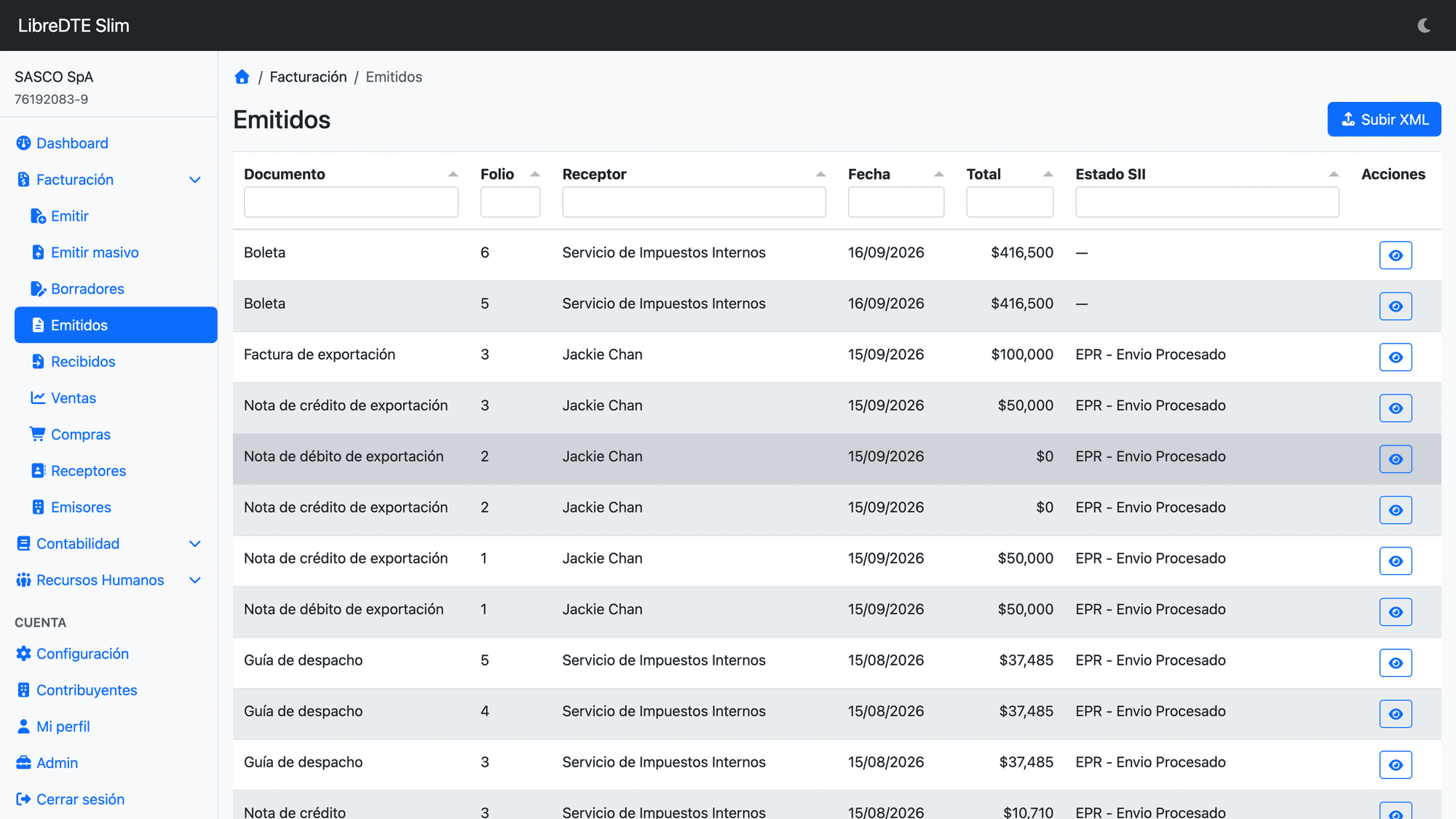Focus the Documento filter field
Image resolution: width=1456 pixels, height=819 pixels.
(351, 202)
